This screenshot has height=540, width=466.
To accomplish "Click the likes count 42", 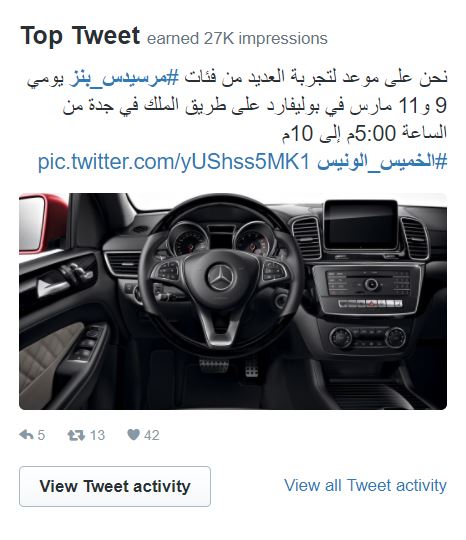I will (x=152, y=435).
